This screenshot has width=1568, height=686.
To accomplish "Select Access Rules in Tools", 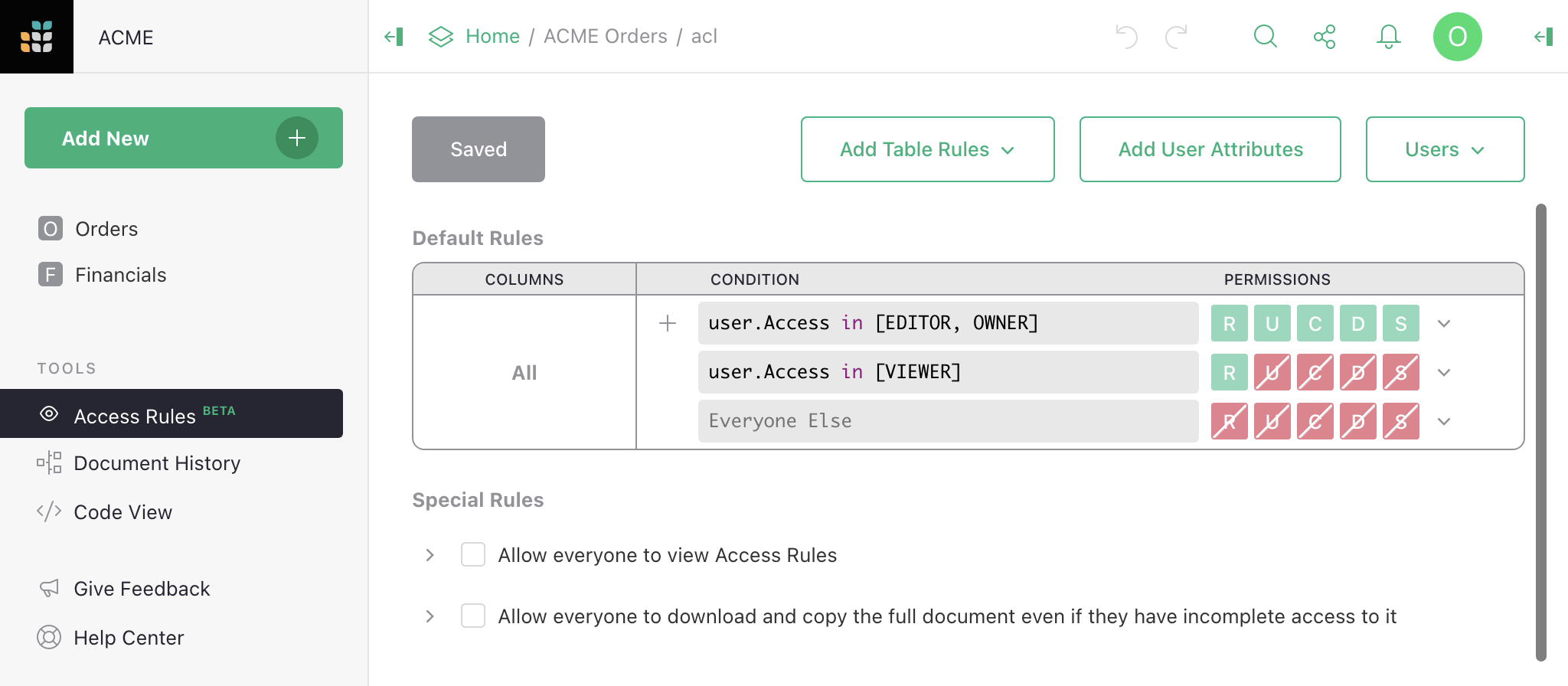I will point(171,413).
